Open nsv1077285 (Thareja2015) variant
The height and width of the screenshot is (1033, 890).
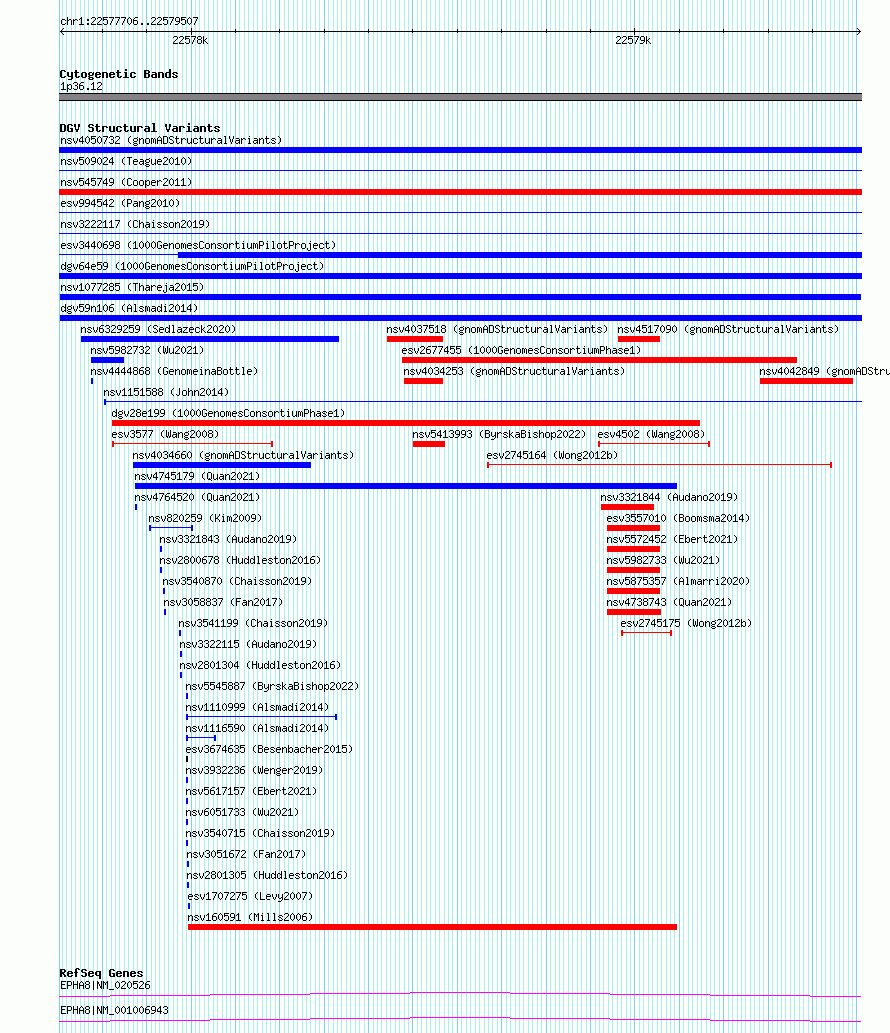coord(132,288)
